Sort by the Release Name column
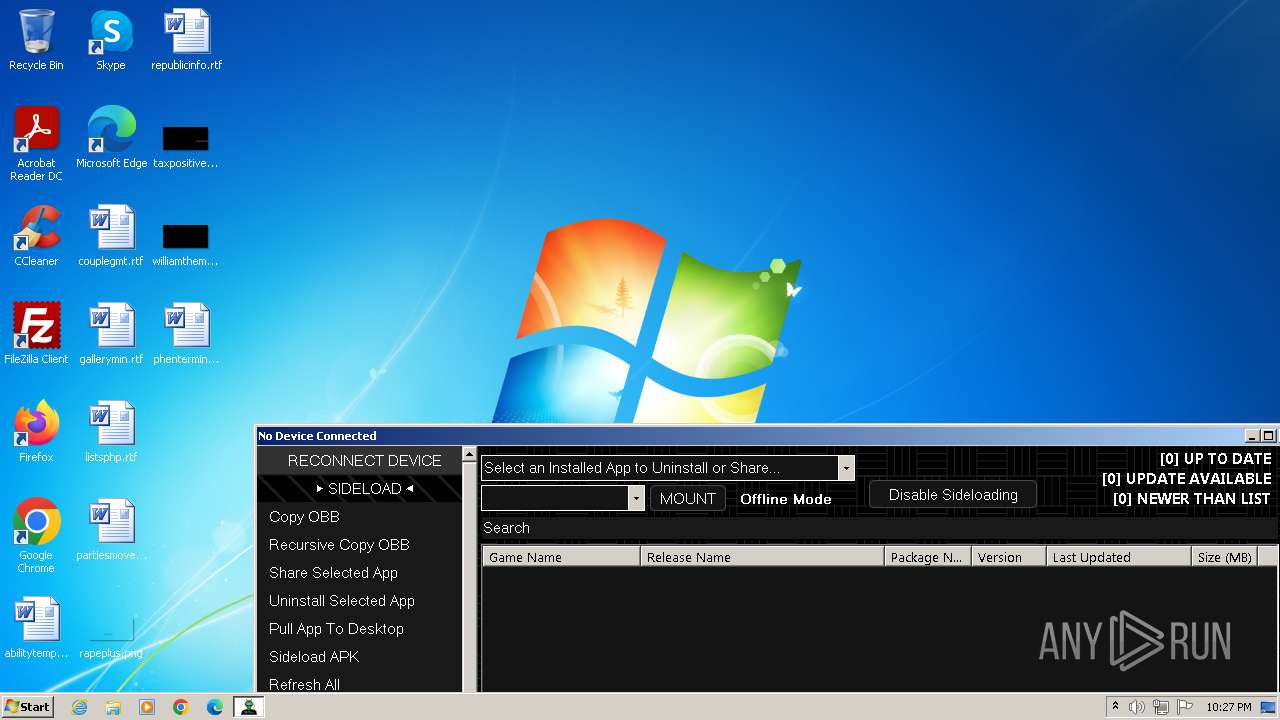1280x720 pixels. coord(762,557)
